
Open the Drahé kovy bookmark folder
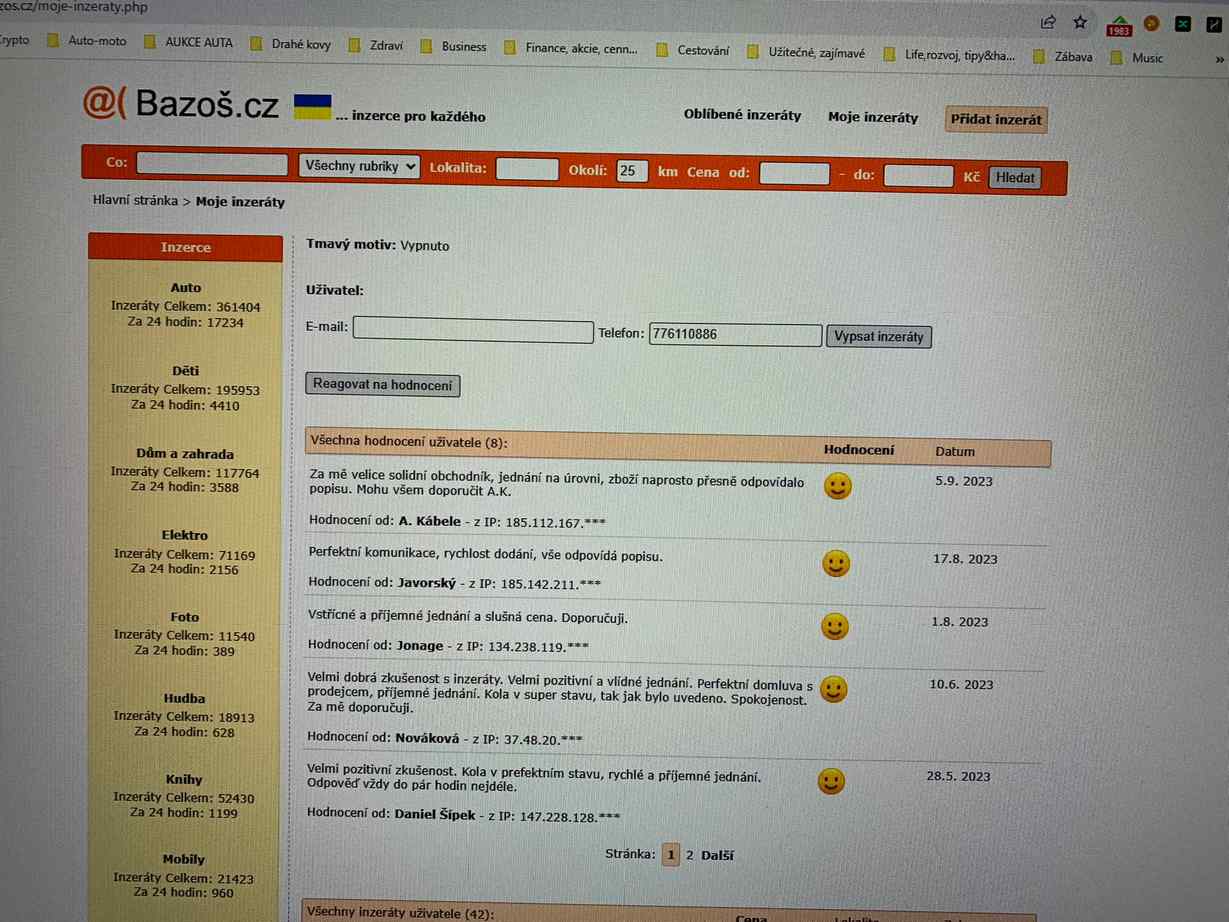290,44
